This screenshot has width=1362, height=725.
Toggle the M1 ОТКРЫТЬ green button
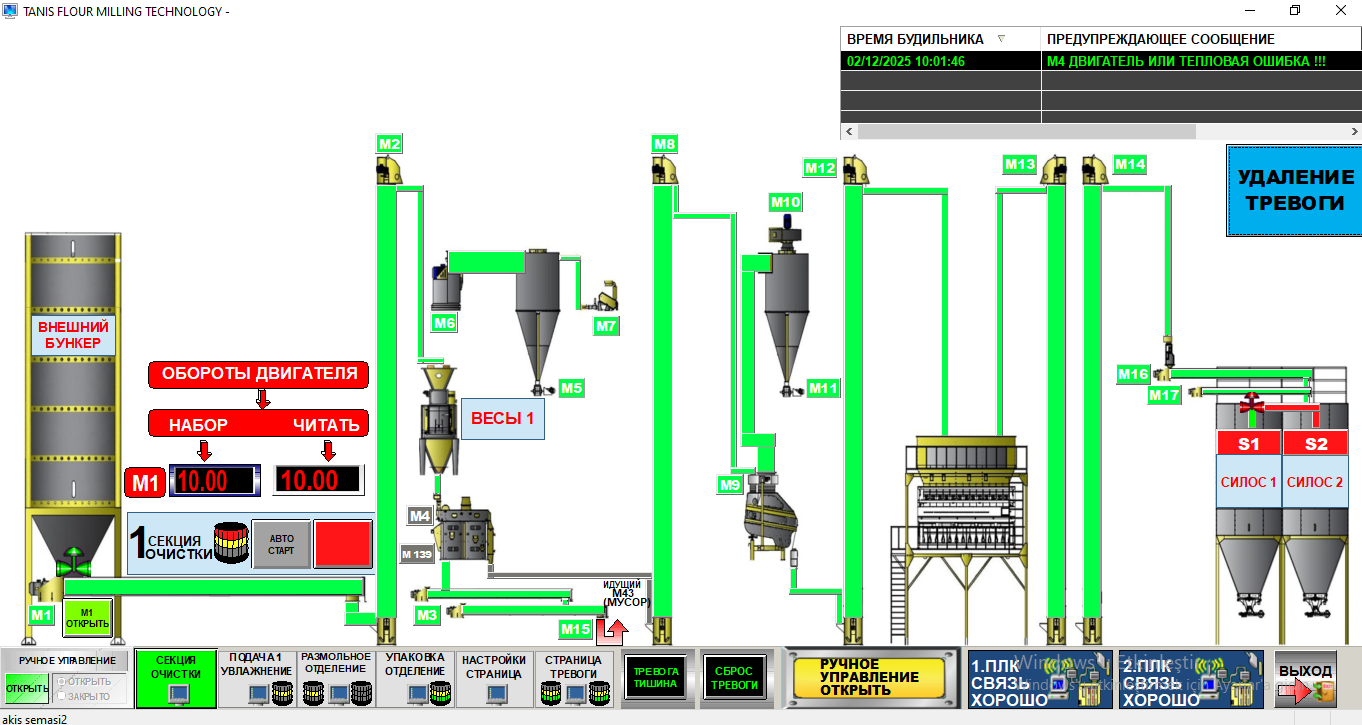(x=87, y=618)
